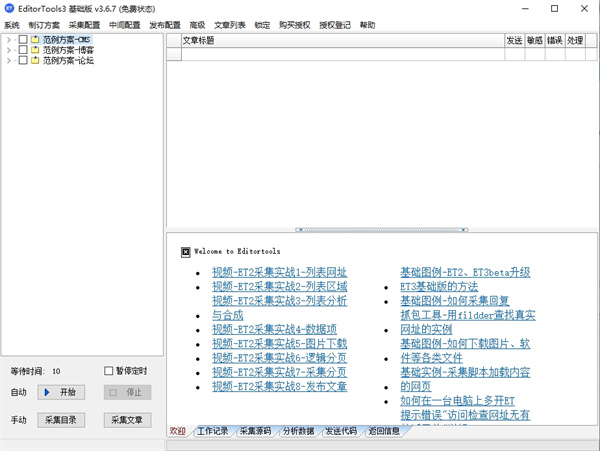Click the folder icon of 范例方案-CMS
Screen dimensions: 600x451
click(x=35, y=39)
